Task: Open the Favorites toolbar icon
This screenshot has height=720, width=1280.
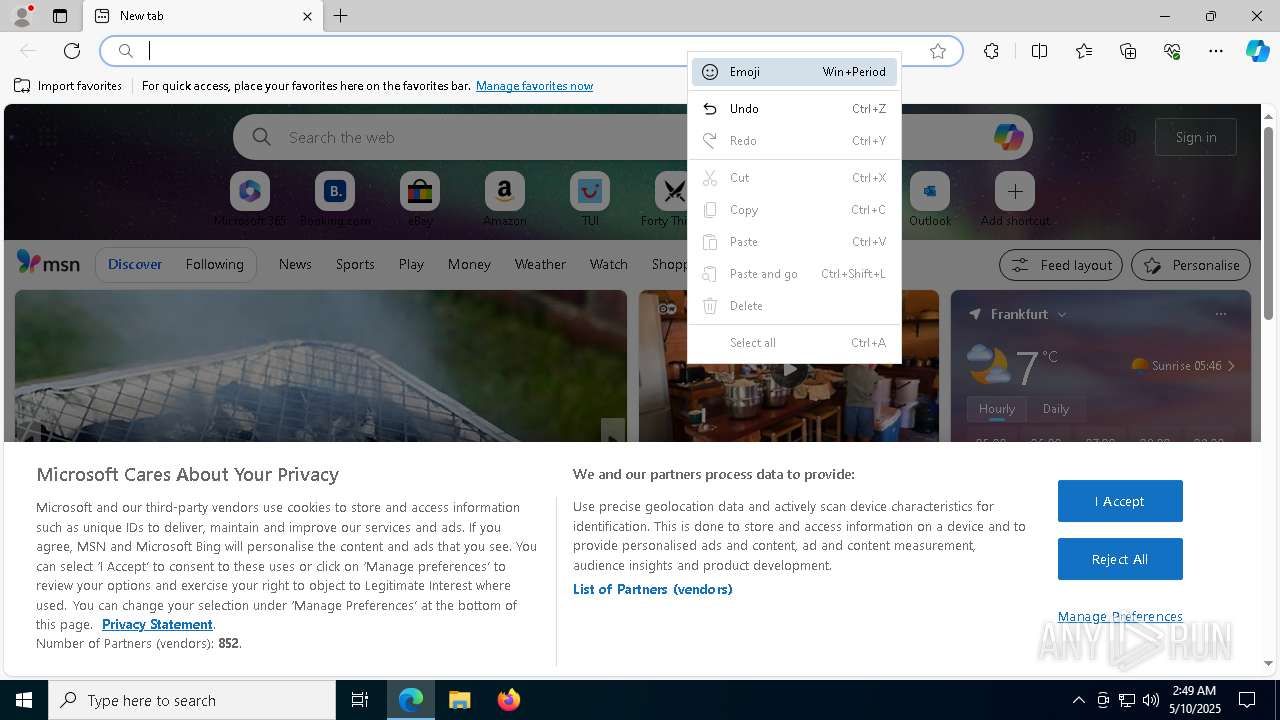Action: [1084, 51]
